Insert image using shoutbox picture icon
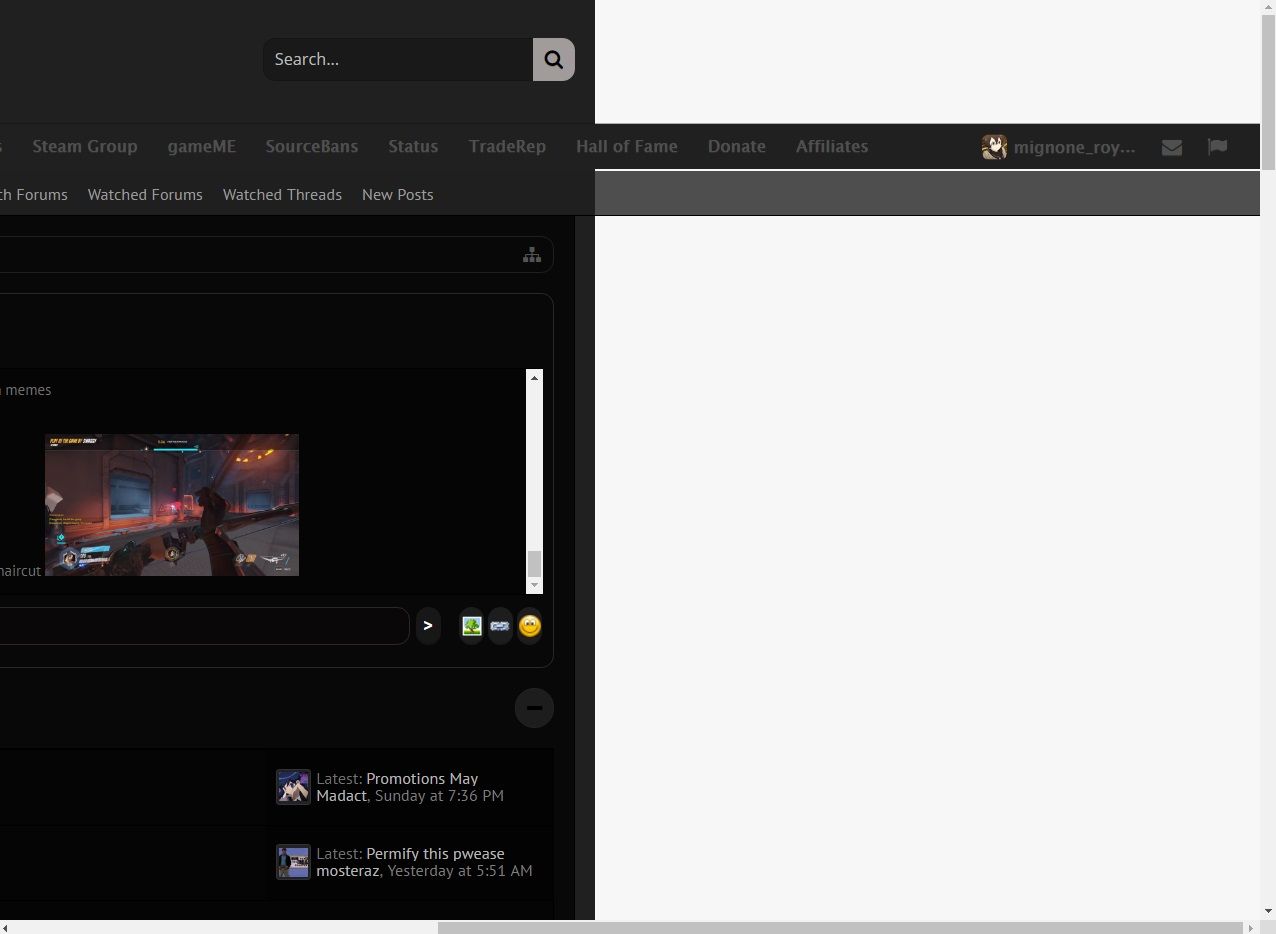This screenshot has width=1276, height=934. [x=472, y=626]
